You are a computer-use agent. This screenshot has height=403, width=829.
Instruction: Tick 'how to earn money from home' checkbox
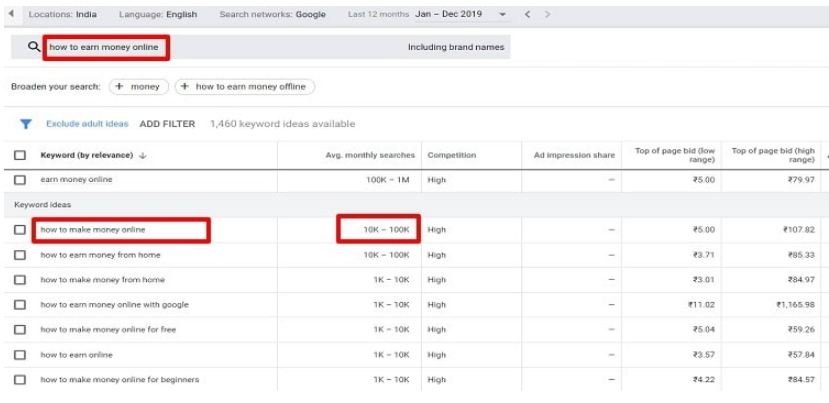[x=20, y=255]
